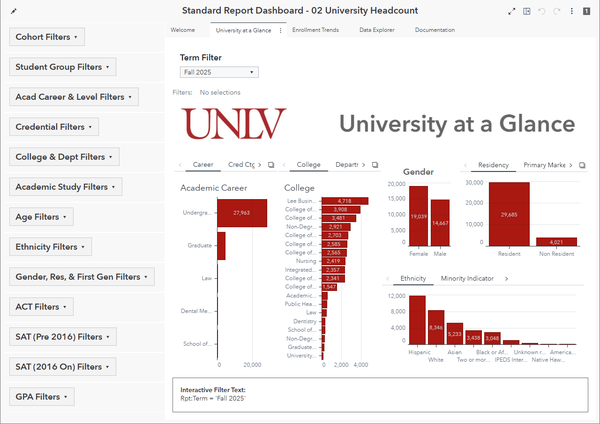Screen dimensions: 600x424
Task: Click Lee Business bar showing 4,718
Action: pos(345,201)
